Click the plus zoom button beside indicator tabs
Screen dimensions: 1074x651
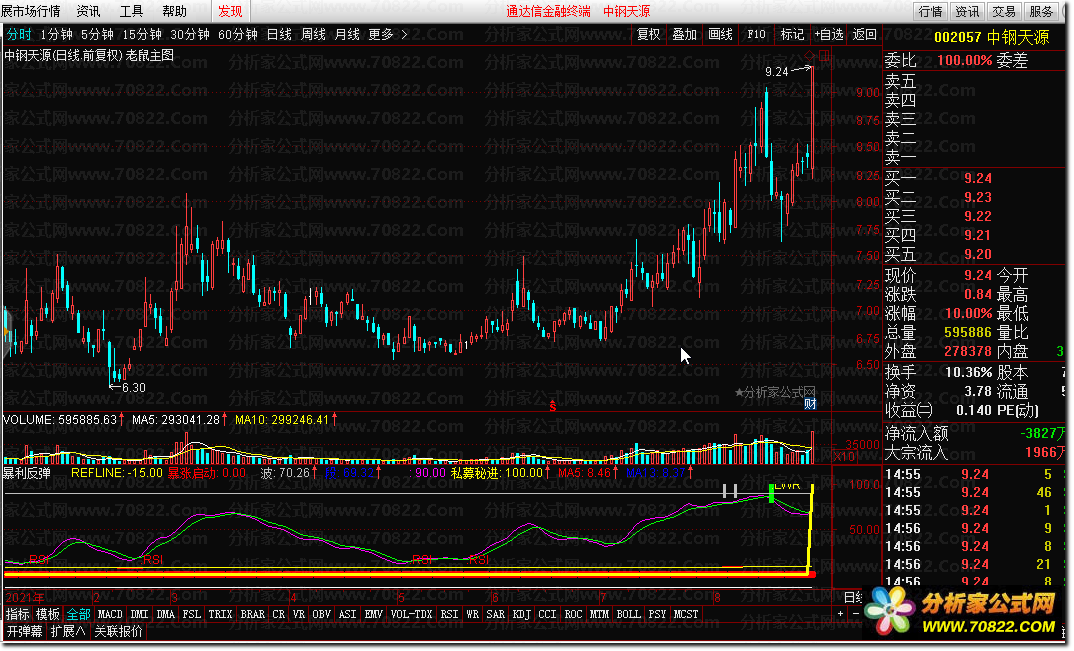(840, 615)
